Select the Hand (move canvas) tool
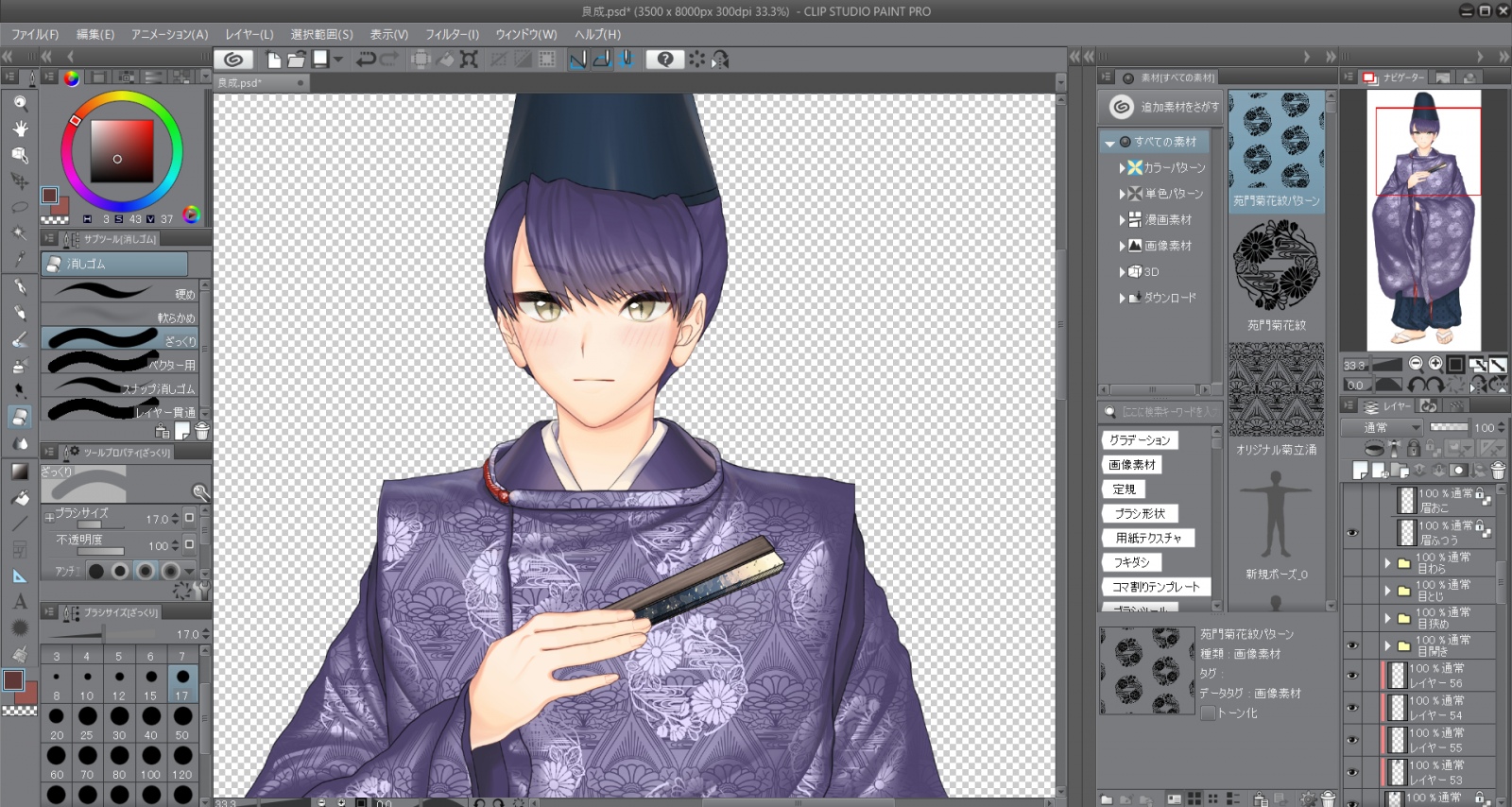1512x807 pixels. tap(20, 129)
